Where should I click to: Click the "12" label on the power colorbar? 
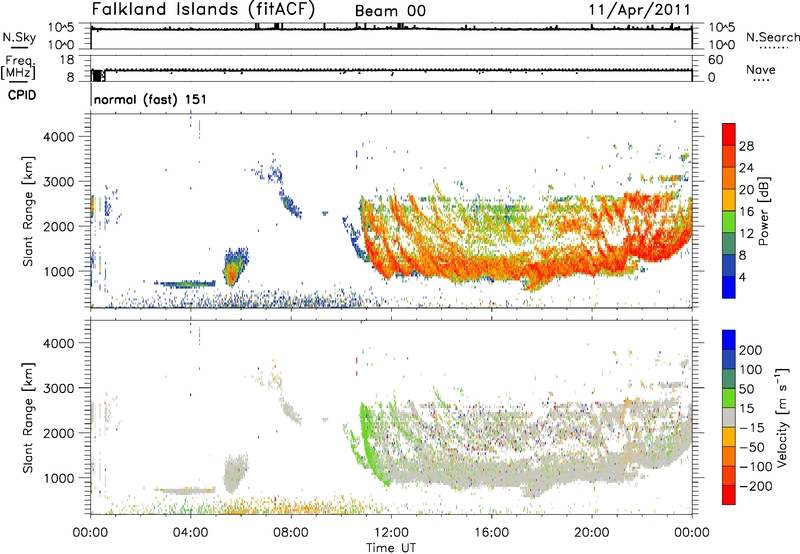click(x=746, y=234)
